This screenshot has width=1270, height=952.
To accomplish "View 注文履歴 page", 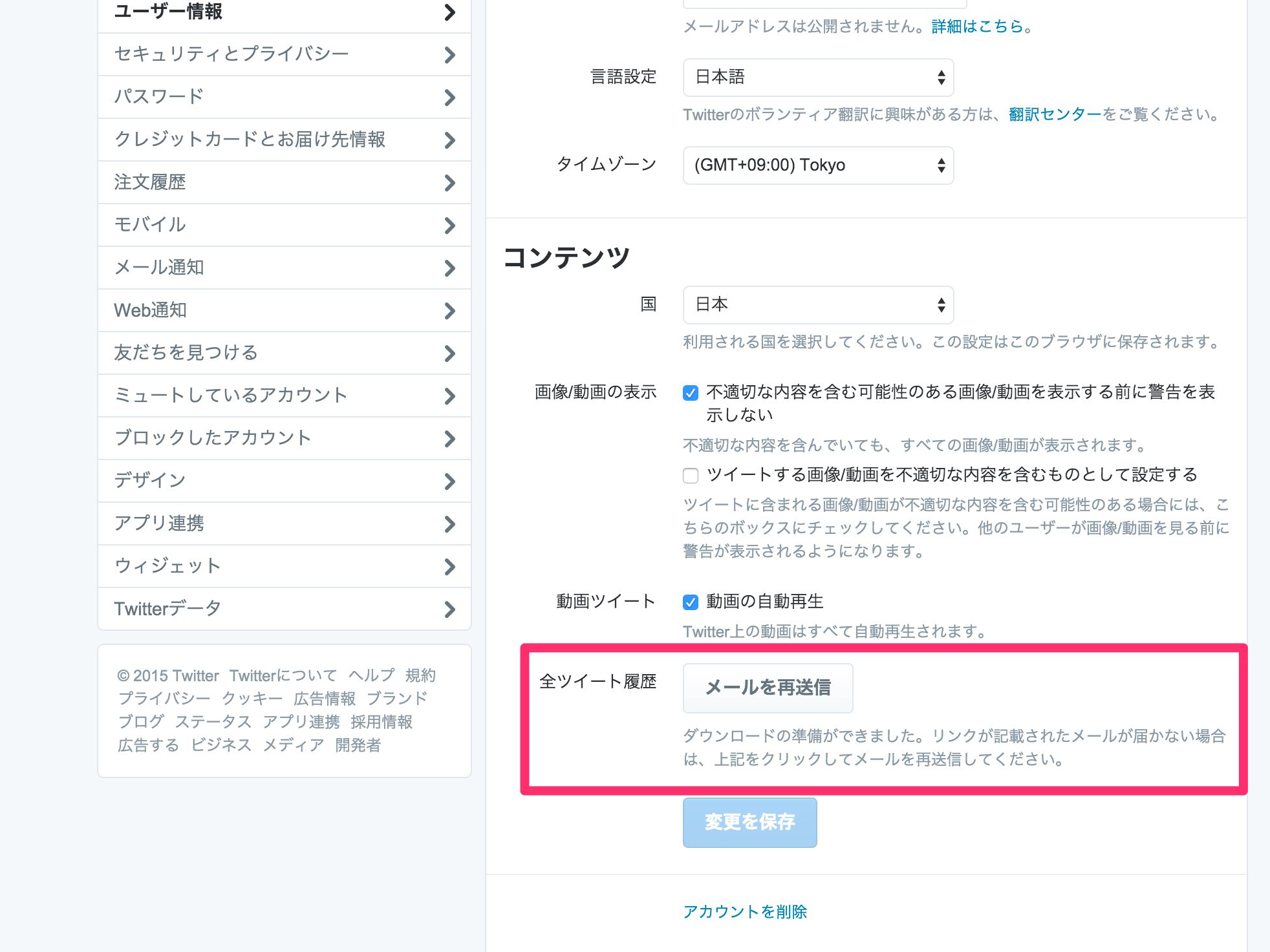I will coord(285,182).
